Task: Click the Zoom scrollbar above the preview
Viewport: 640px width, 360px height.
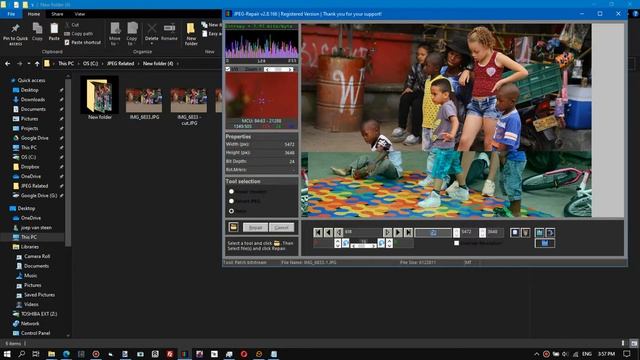Action: (279, 69)
